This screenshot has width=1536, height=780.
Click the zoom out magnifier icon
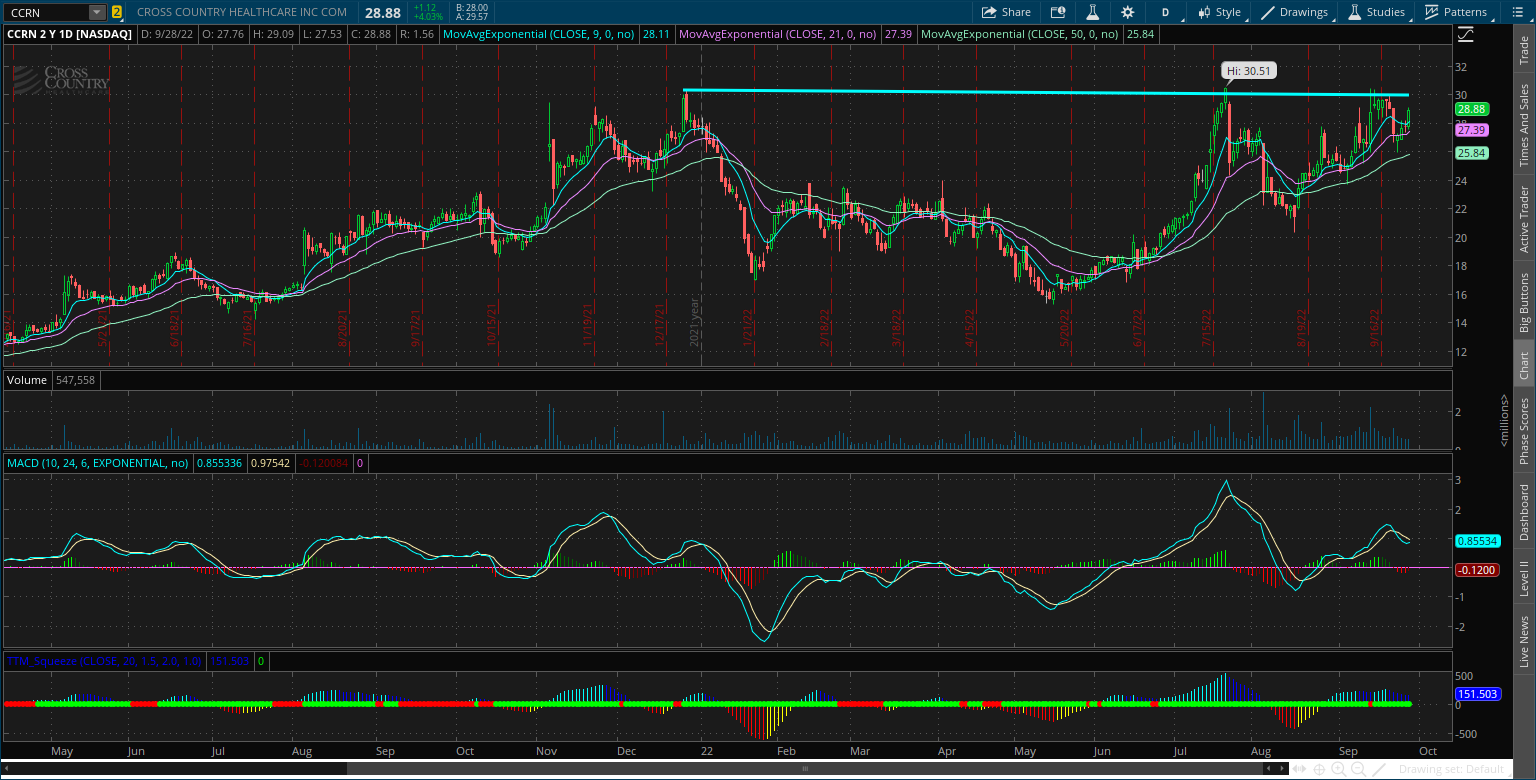[1358, 769]
